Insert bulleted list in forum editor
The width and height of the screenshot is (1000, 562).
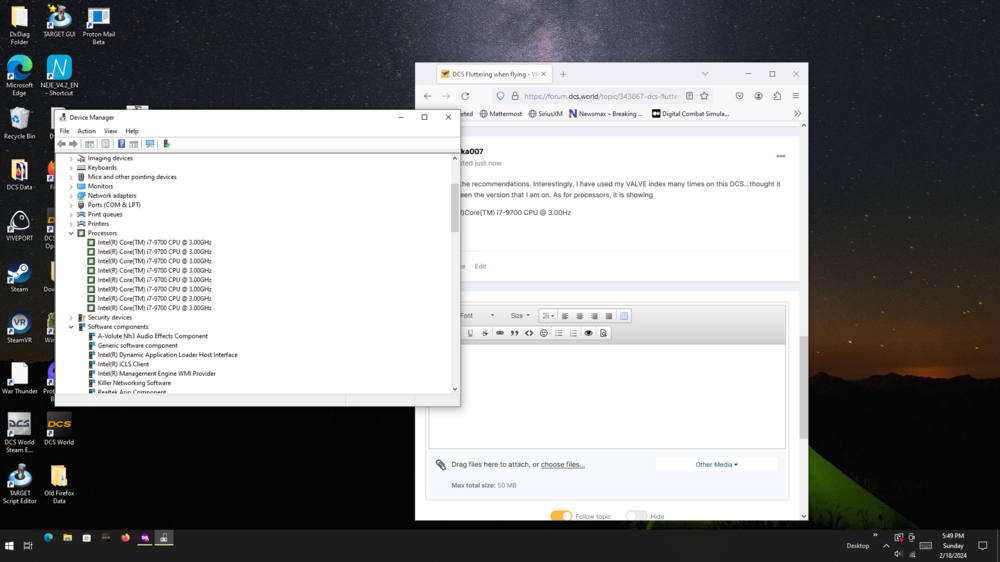[x=559, y=333]
